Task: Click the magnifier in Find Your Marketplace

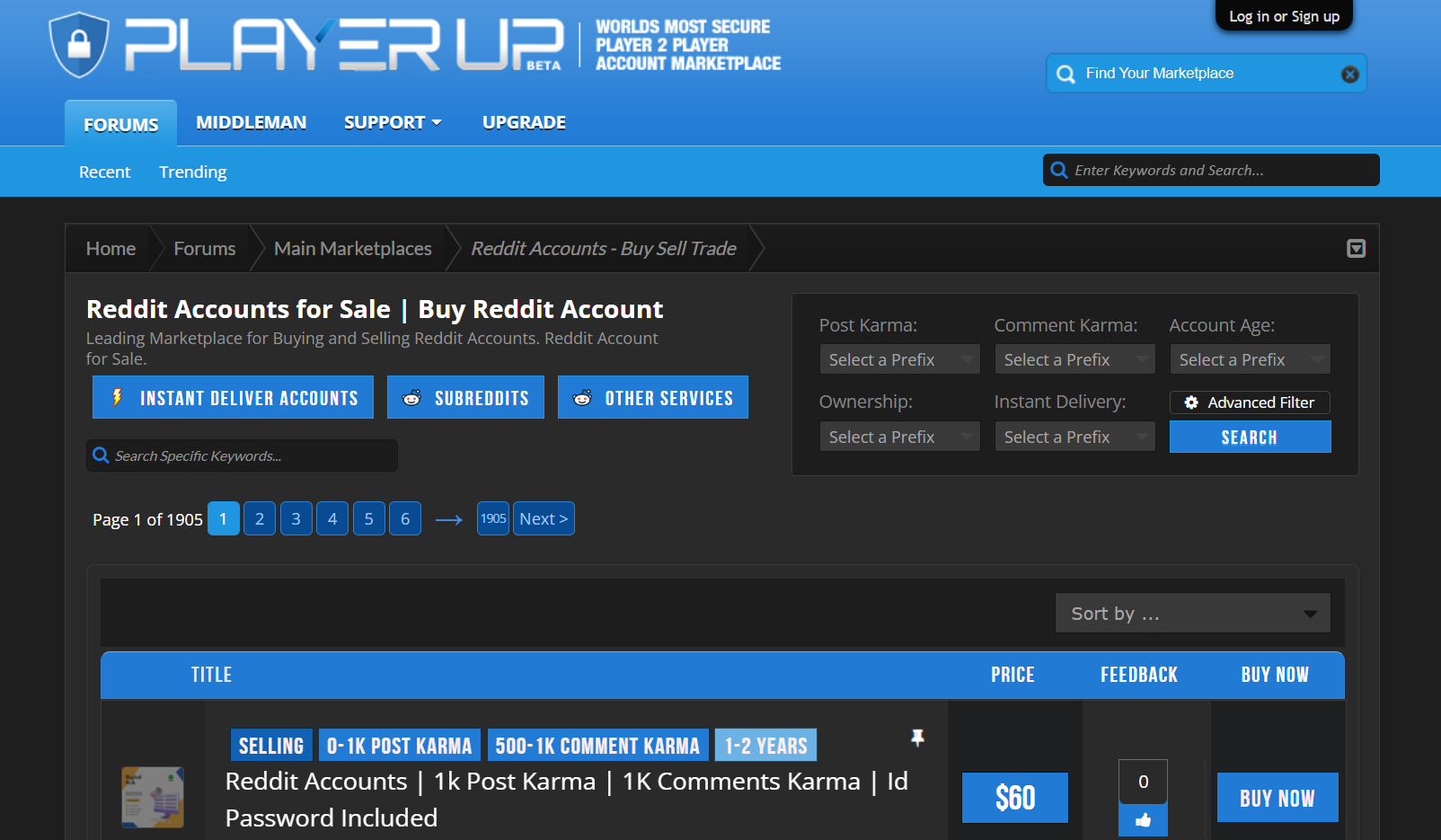Action: point(1065,74)
